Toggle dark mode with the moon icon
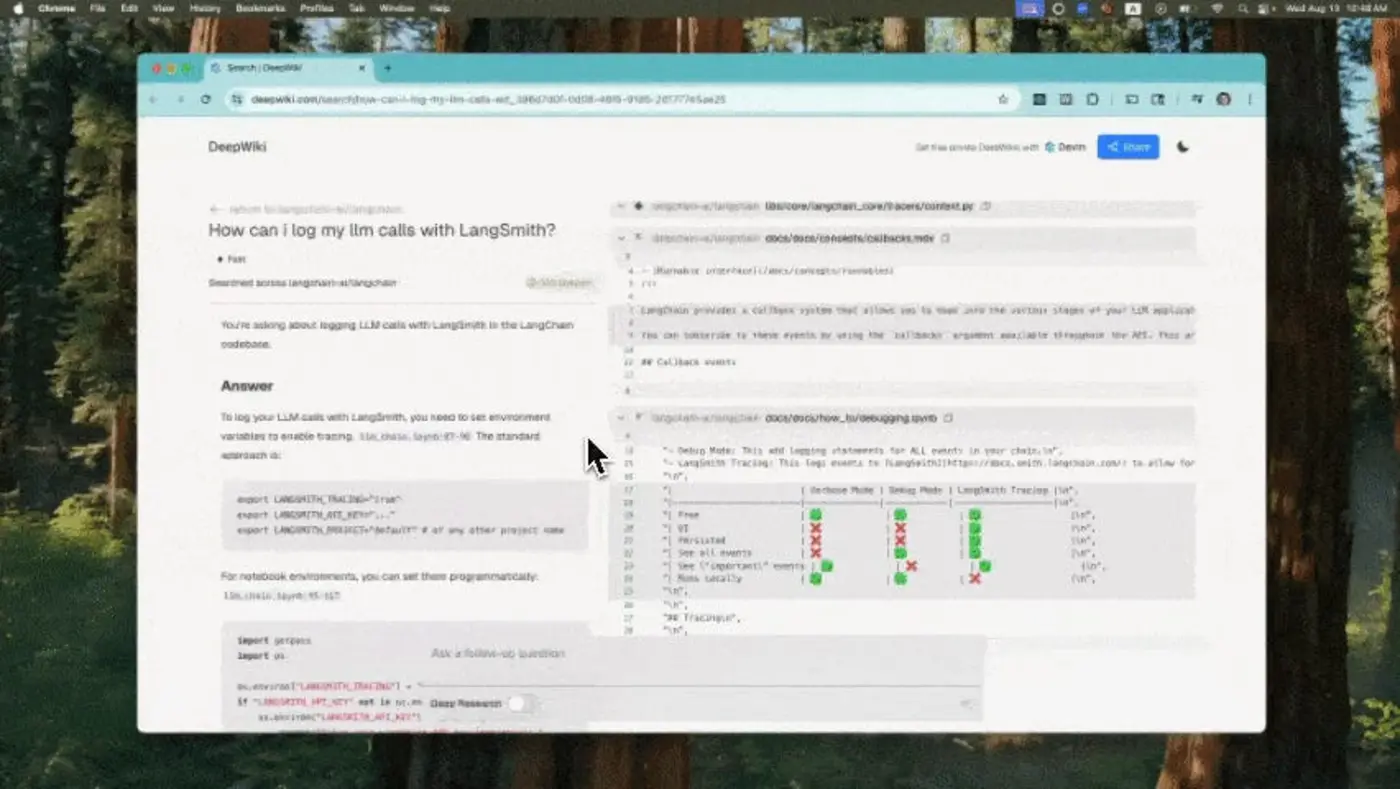This screenshot has width=1400, height=789. click(1183, 147)
